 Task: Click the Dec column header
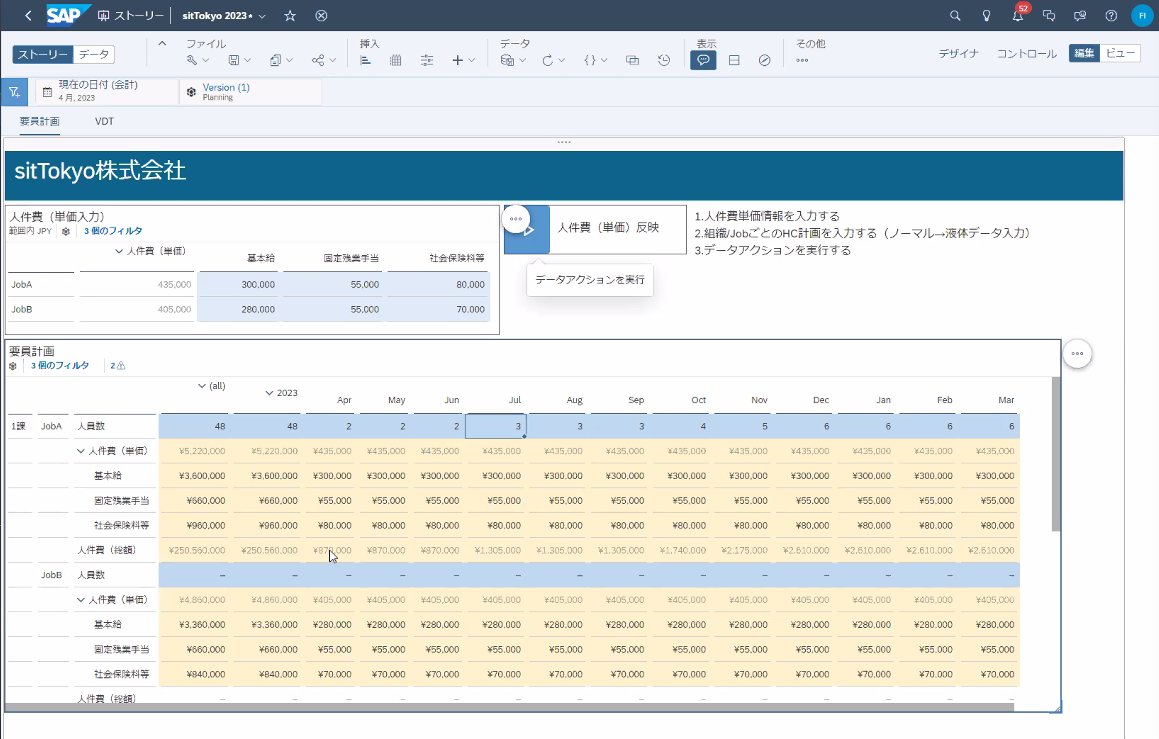[820, 400]
